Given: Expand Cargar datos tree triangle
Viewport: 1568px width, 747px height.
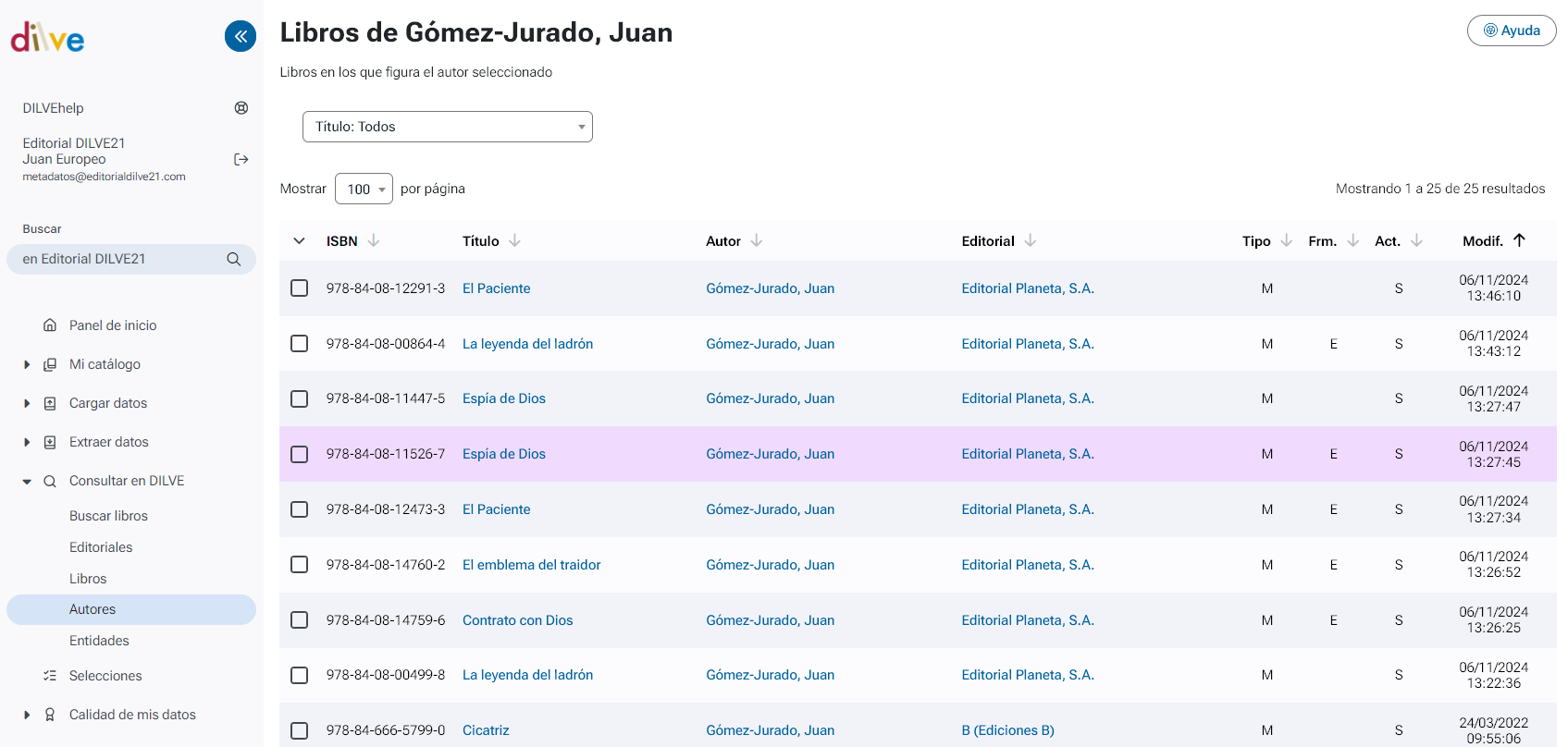Looking at the screenshot, I should click(27, 403).
